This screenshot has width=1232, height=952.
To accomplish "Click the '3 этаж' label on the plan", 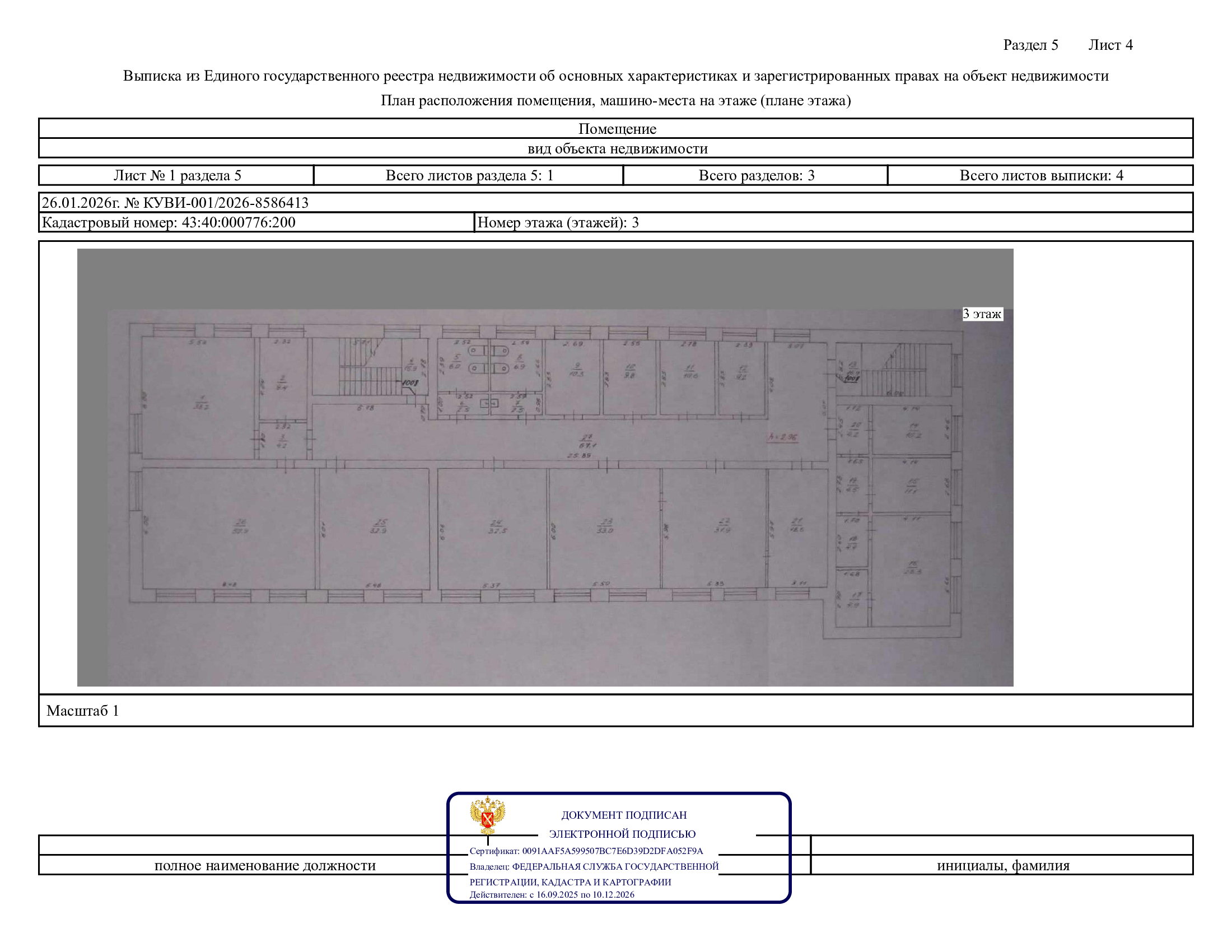I will tap(982, 314).
